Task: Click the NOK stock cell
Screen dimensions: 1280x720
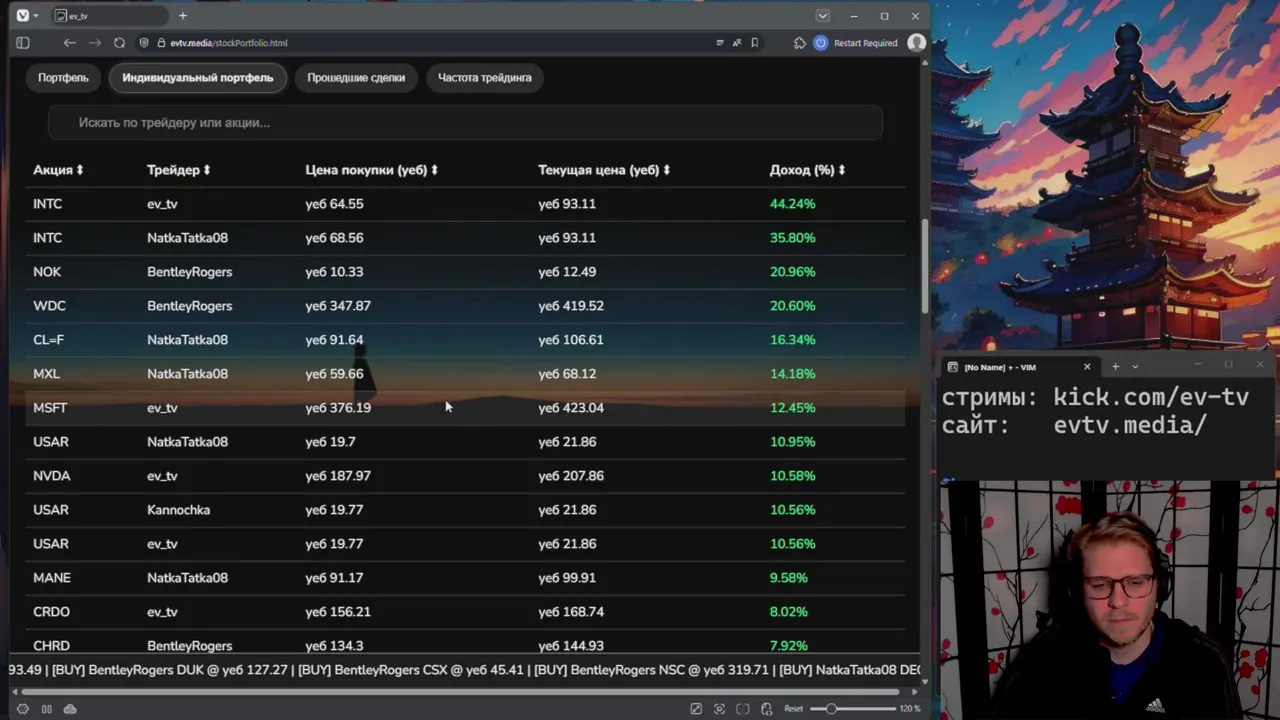Action: (47, 272)
